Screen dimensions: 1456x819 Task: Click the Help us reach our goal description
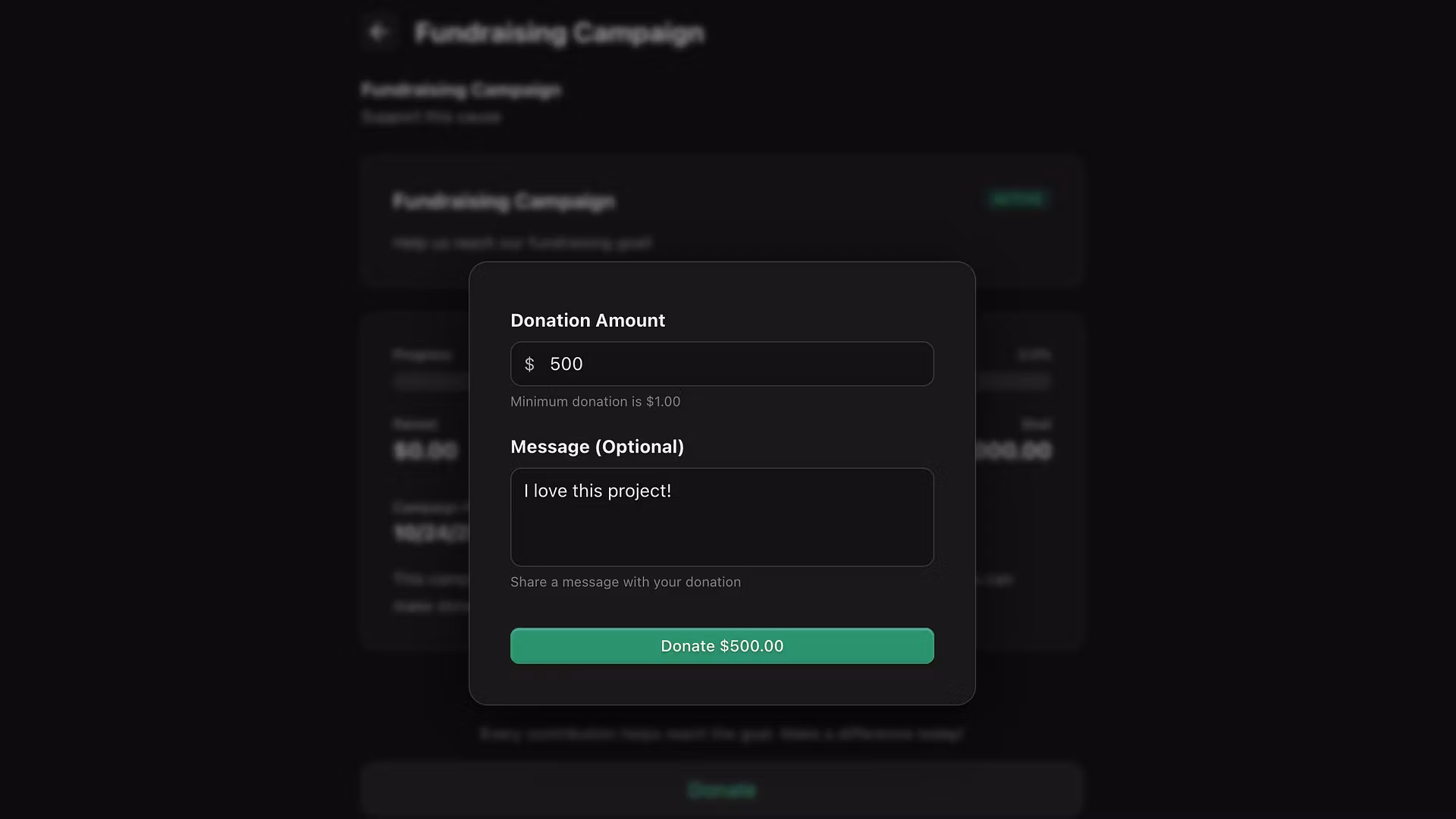pos(522,243)
